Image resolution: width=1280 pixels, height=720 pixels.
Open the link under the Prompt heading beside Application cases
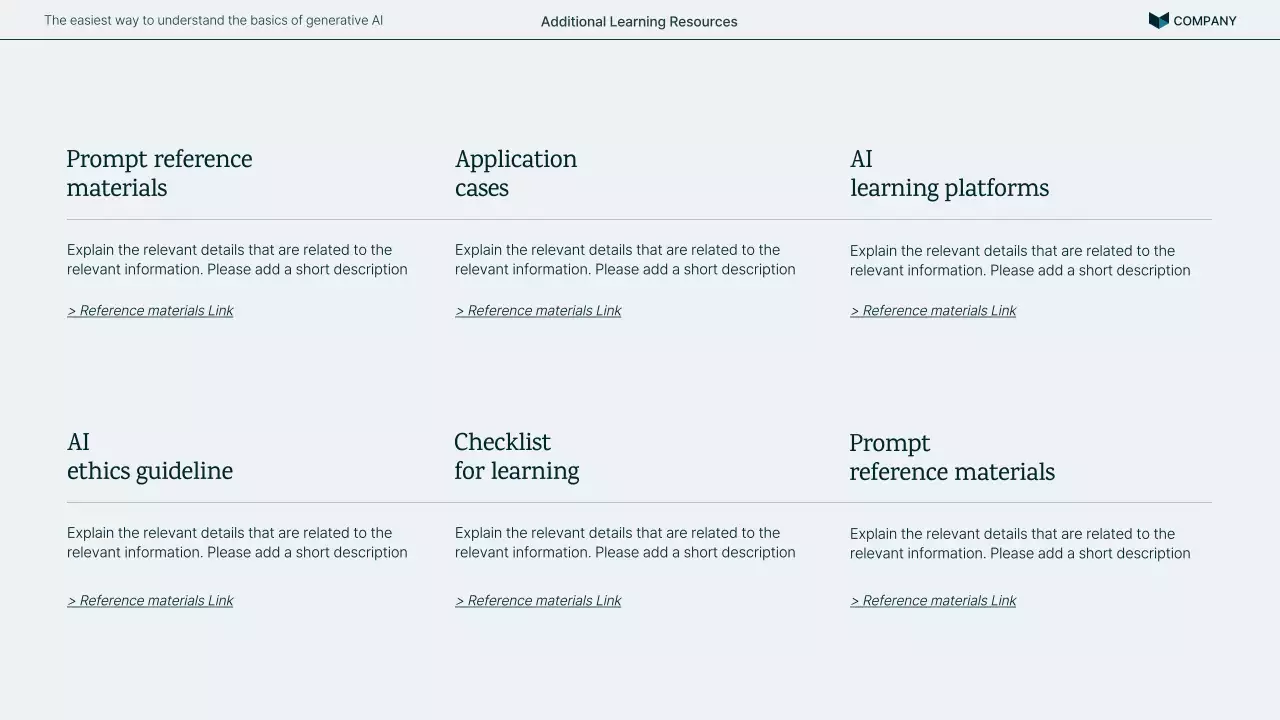(x=150, y=311)
